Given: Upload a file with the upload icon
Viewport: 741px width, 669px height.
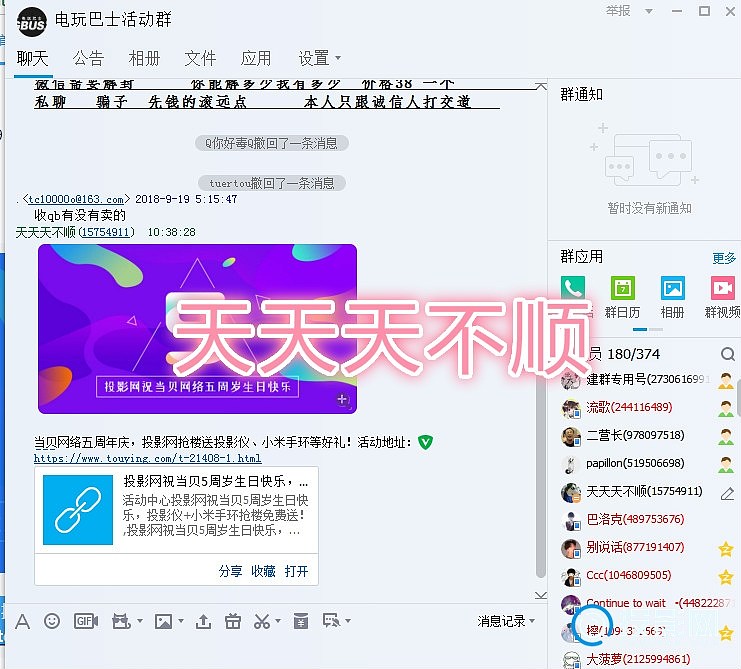Looking at the screenshot, I should [x=203, y=621].
